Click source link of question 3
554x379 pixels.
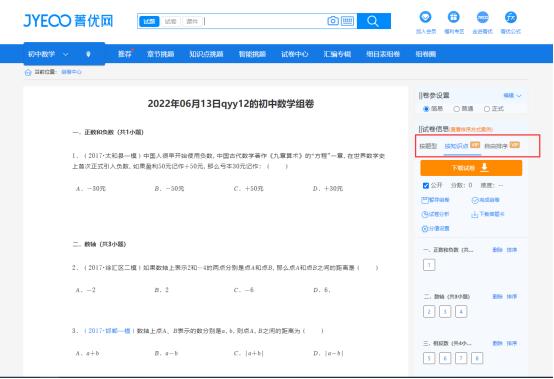[x=109, y=331]
